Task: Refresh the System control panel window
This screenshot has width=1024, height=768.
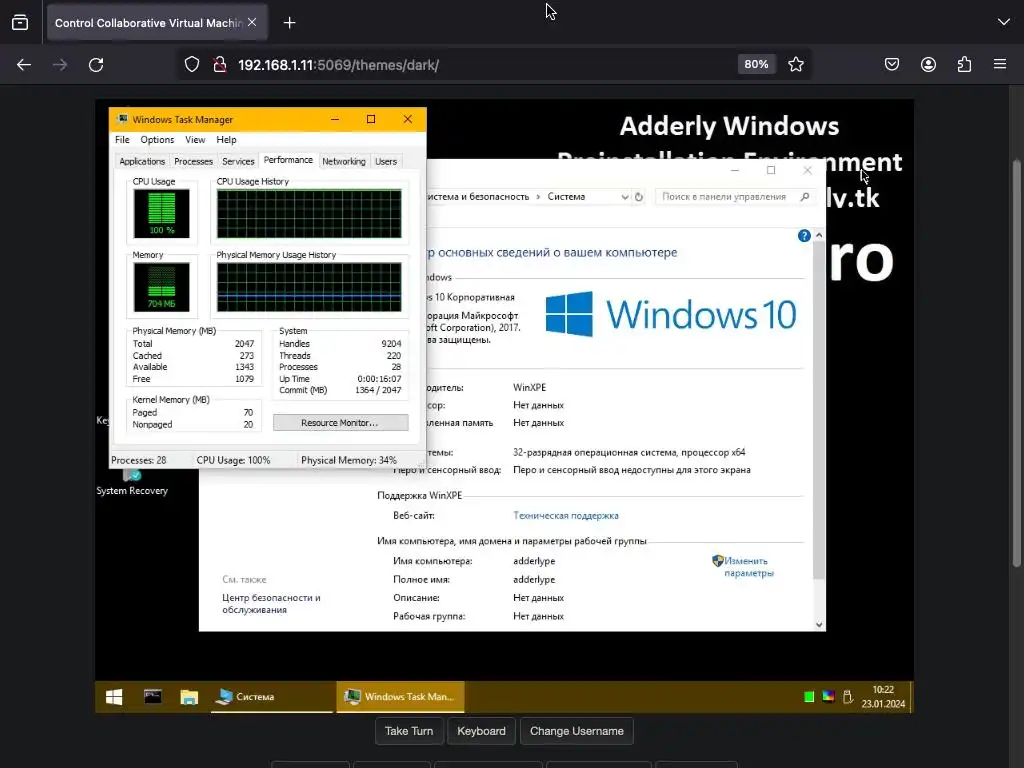Action: [639, 197]
